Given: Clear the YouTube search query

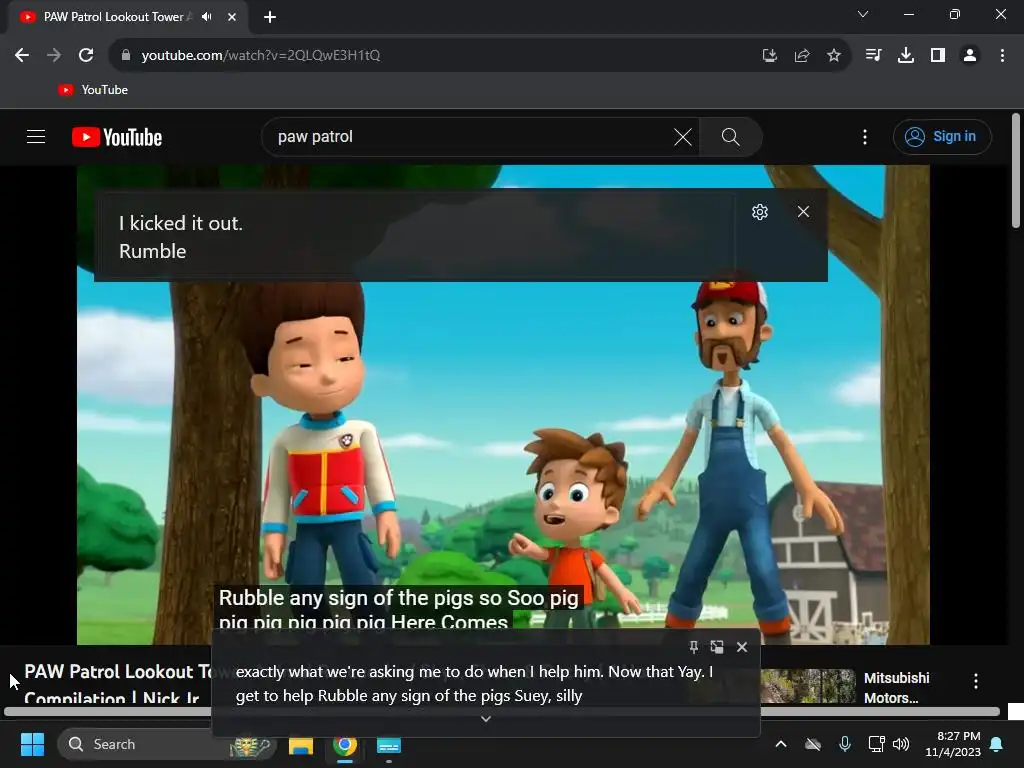Looking at the screenshot, I should coord(683,137).
